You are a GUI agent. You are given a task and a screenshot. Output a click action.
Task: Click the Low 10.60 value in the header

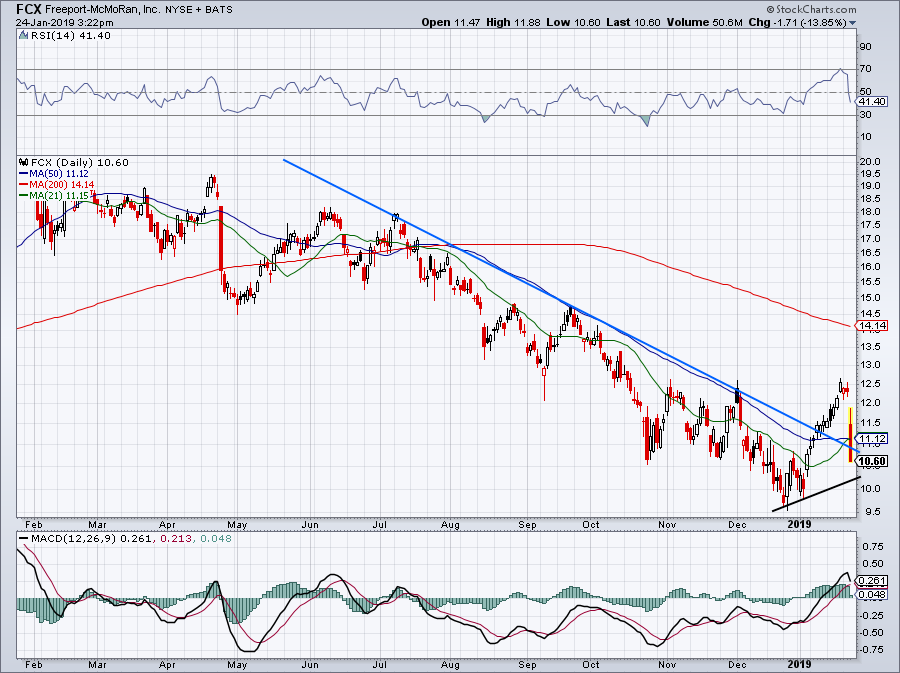coord(573,22)
